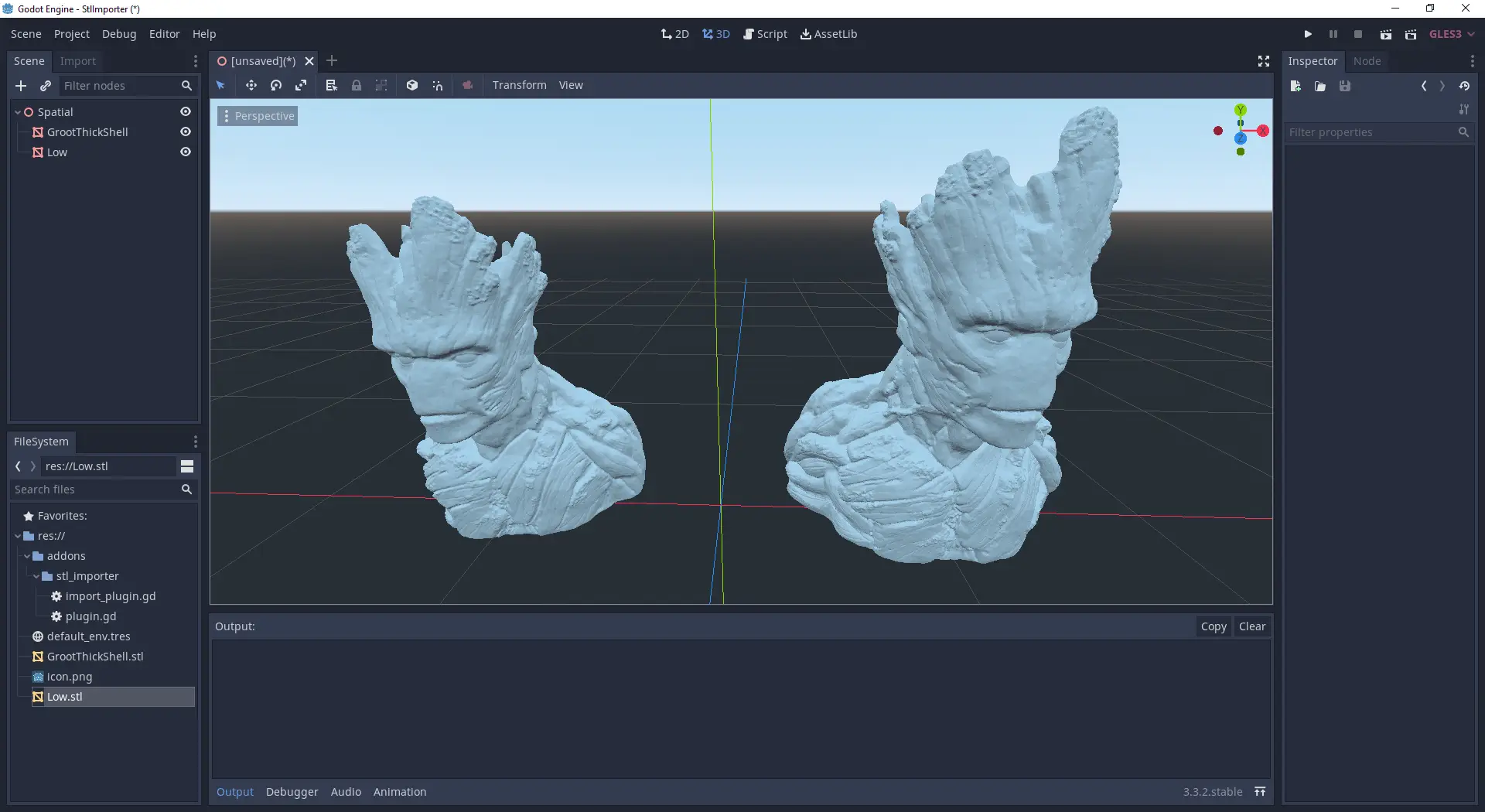Save the edited resource in Inspector
1485x812 pixels.
coord(1345,86)
